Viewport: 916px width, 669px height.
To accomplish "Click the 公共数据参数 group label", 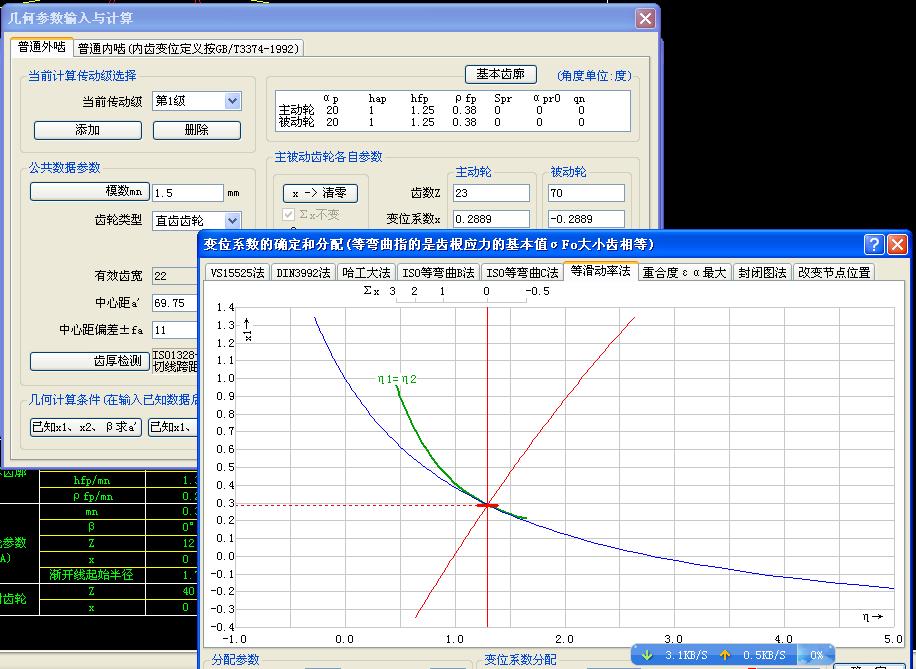I will 64,168.
